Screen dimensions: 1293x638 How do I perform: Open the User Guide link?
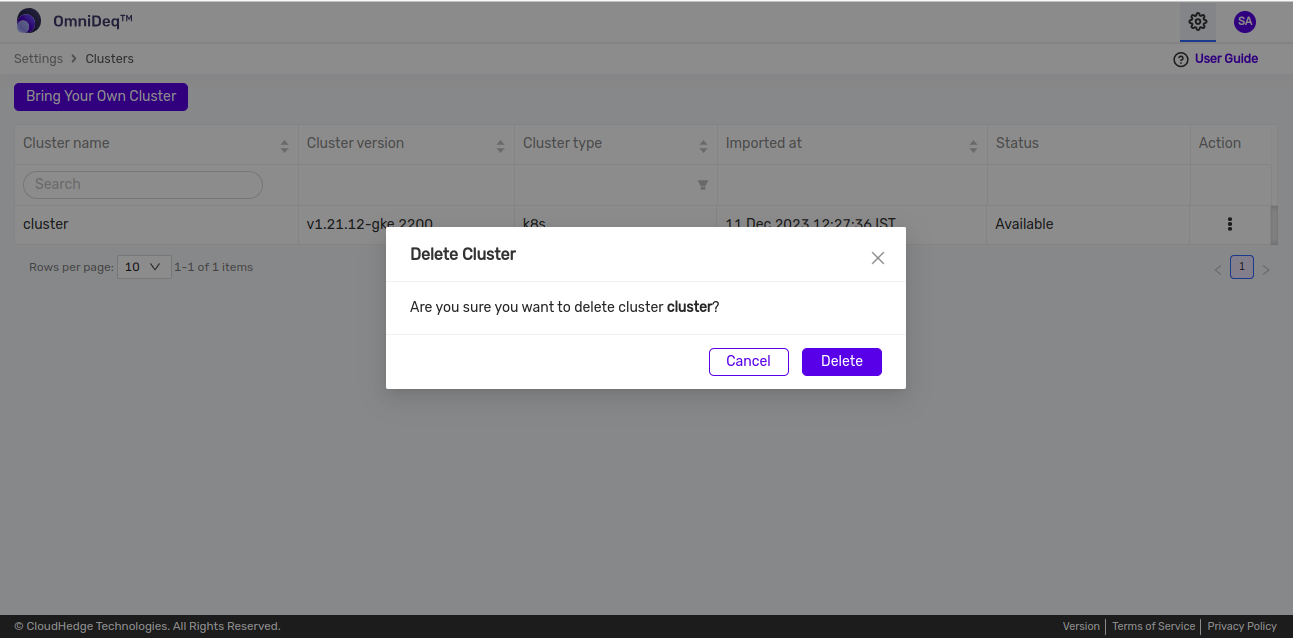1226,59
